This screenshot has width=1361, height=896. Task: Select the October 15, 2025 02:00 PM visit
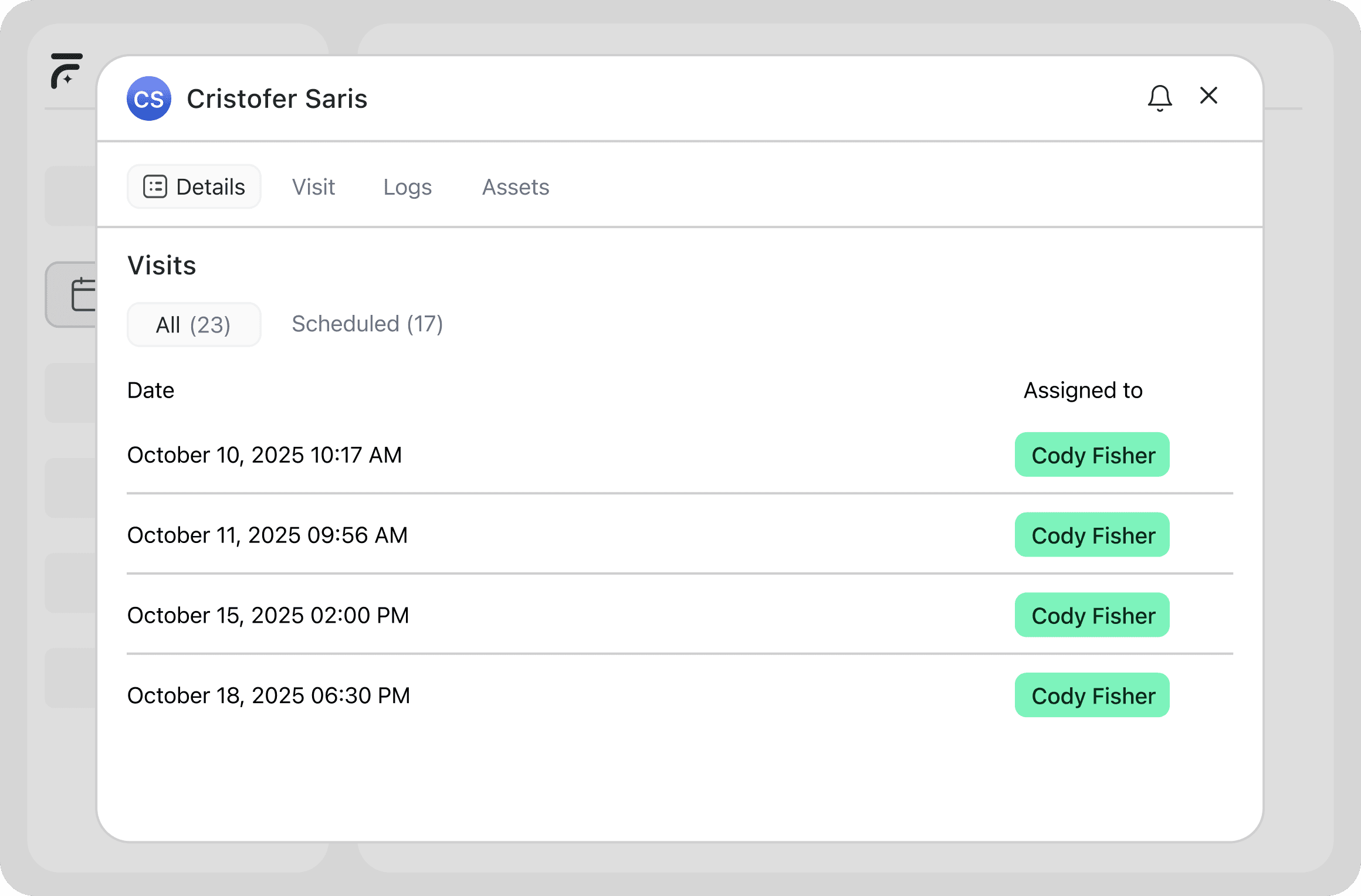(x=268, y=615)
